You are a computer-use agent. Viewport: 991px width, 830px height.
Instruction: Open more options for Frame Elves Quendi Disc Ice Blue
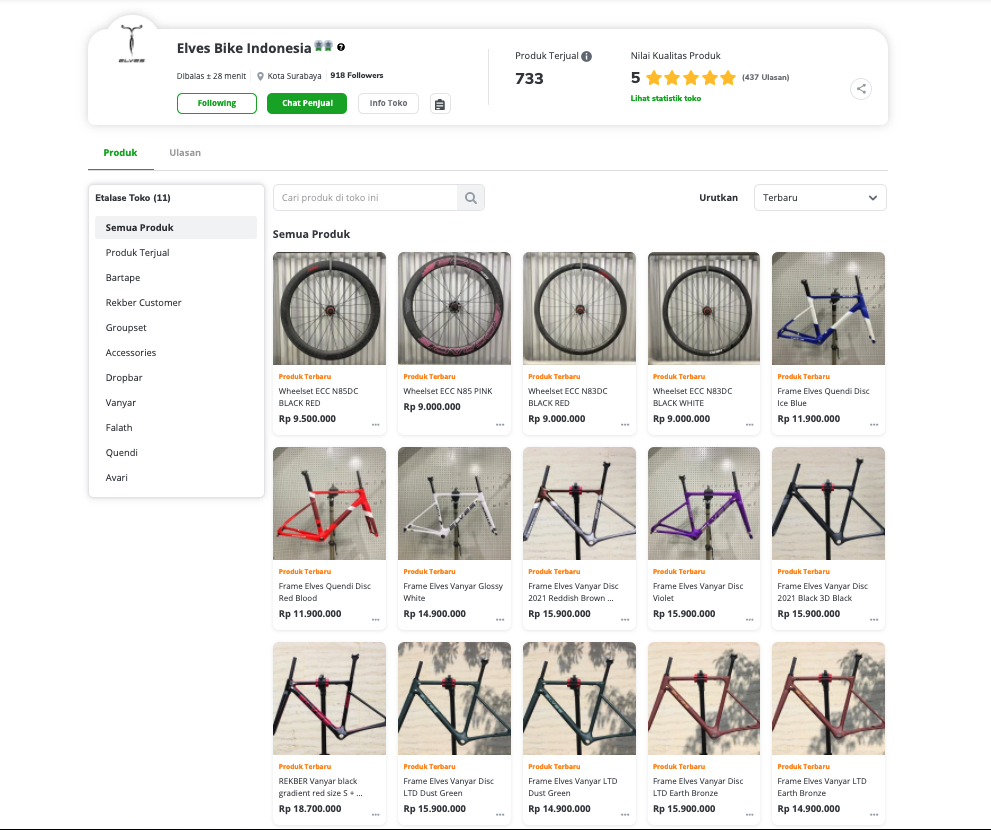(874, 425)
